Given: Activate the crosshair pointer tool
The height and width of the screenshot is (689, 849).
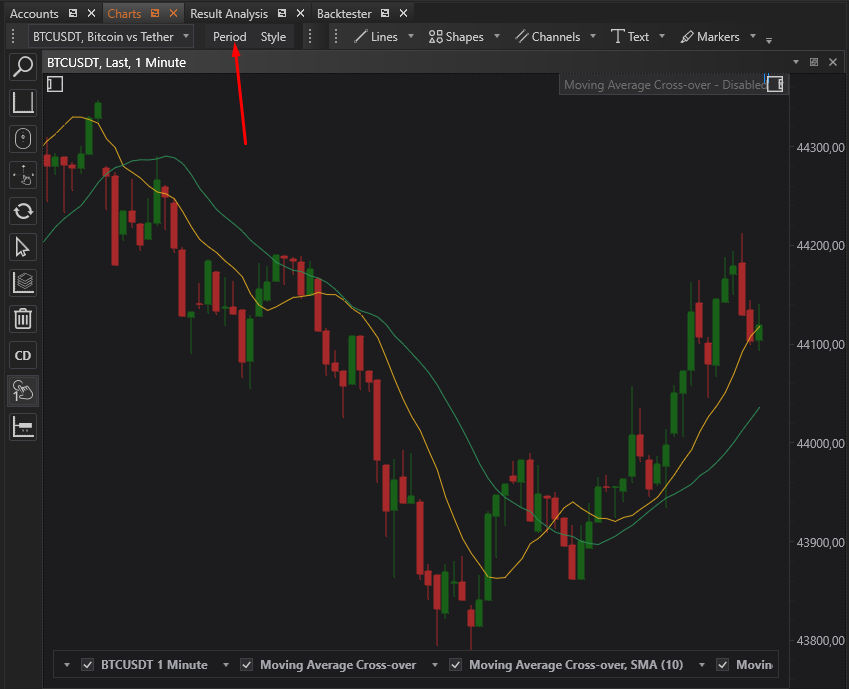Looking at the screenshot, I should (22, 139).
